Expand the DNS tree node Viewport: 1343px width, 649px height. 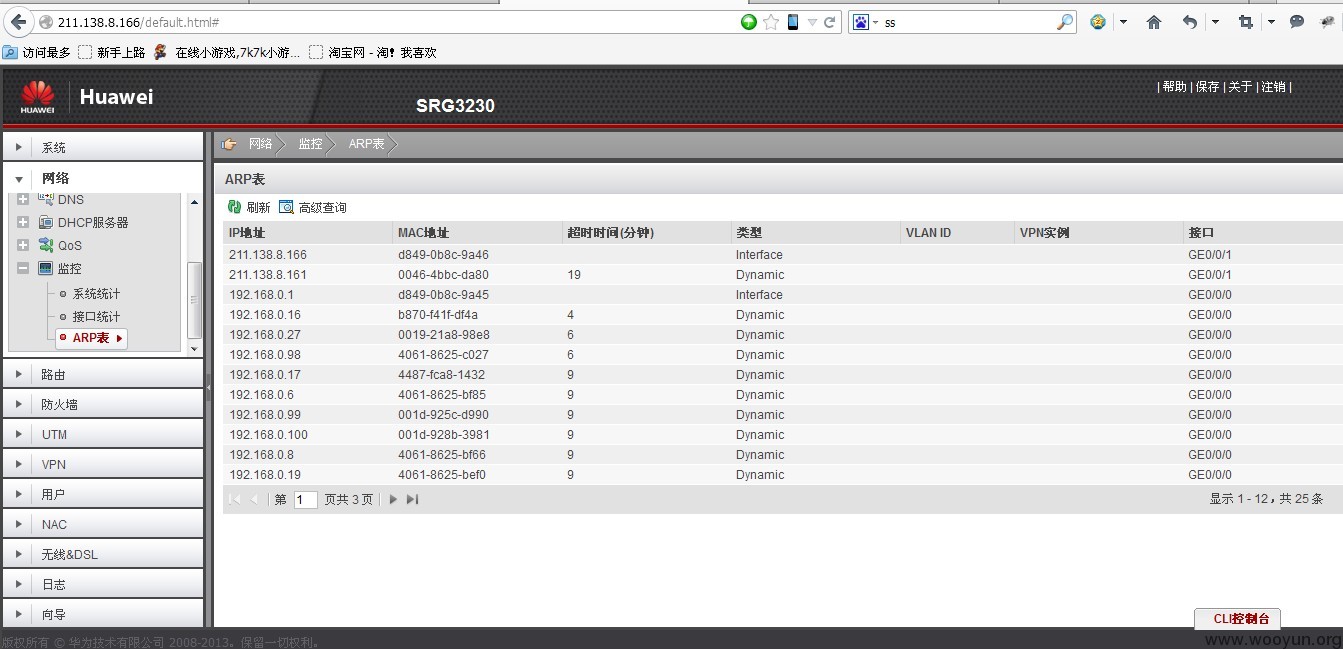(x=23, y=199)
